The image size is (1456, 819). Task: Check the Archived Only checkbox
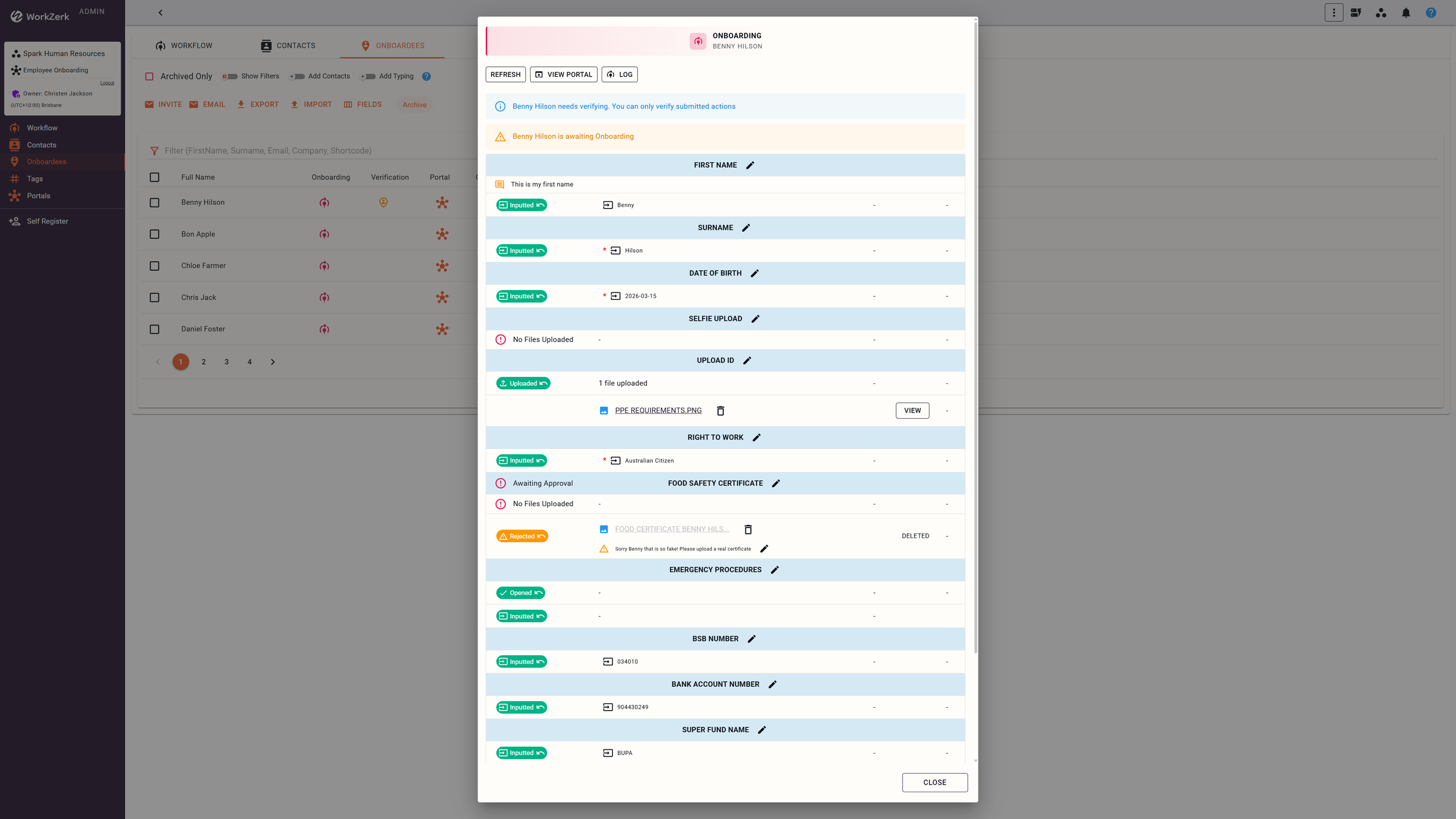[x=150, y=76]
